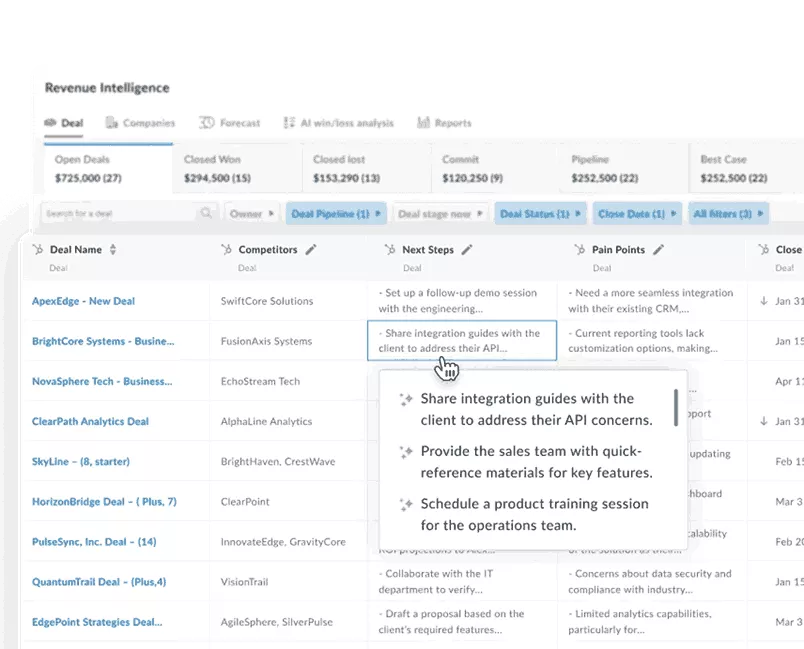The image size is (804, 649).
Task: Click the AI win/loss analysis tab icon
Action: (x=289, y=123)
